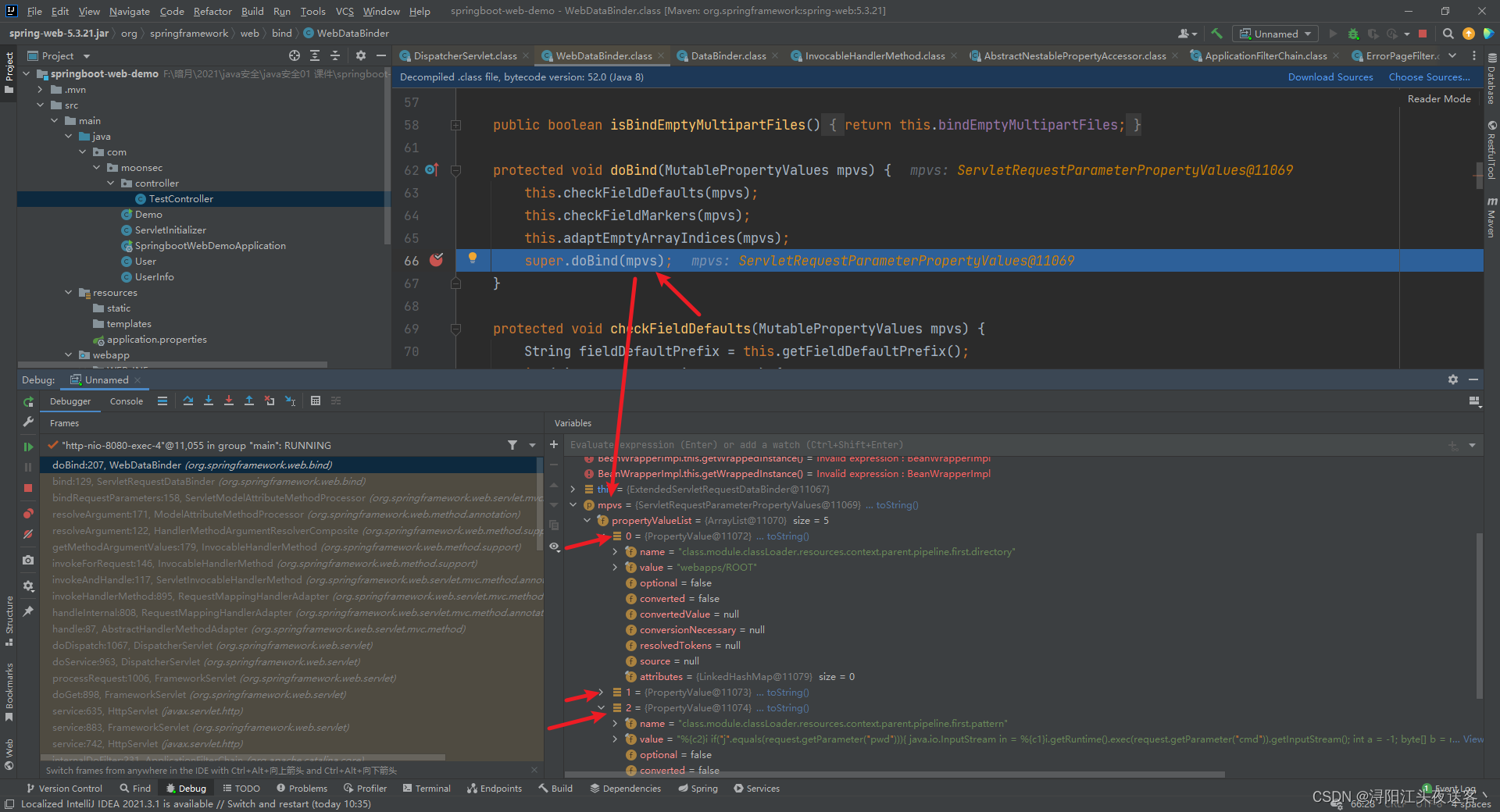Toggle the watches eye icon in Variables panel

tap(554, 547)
